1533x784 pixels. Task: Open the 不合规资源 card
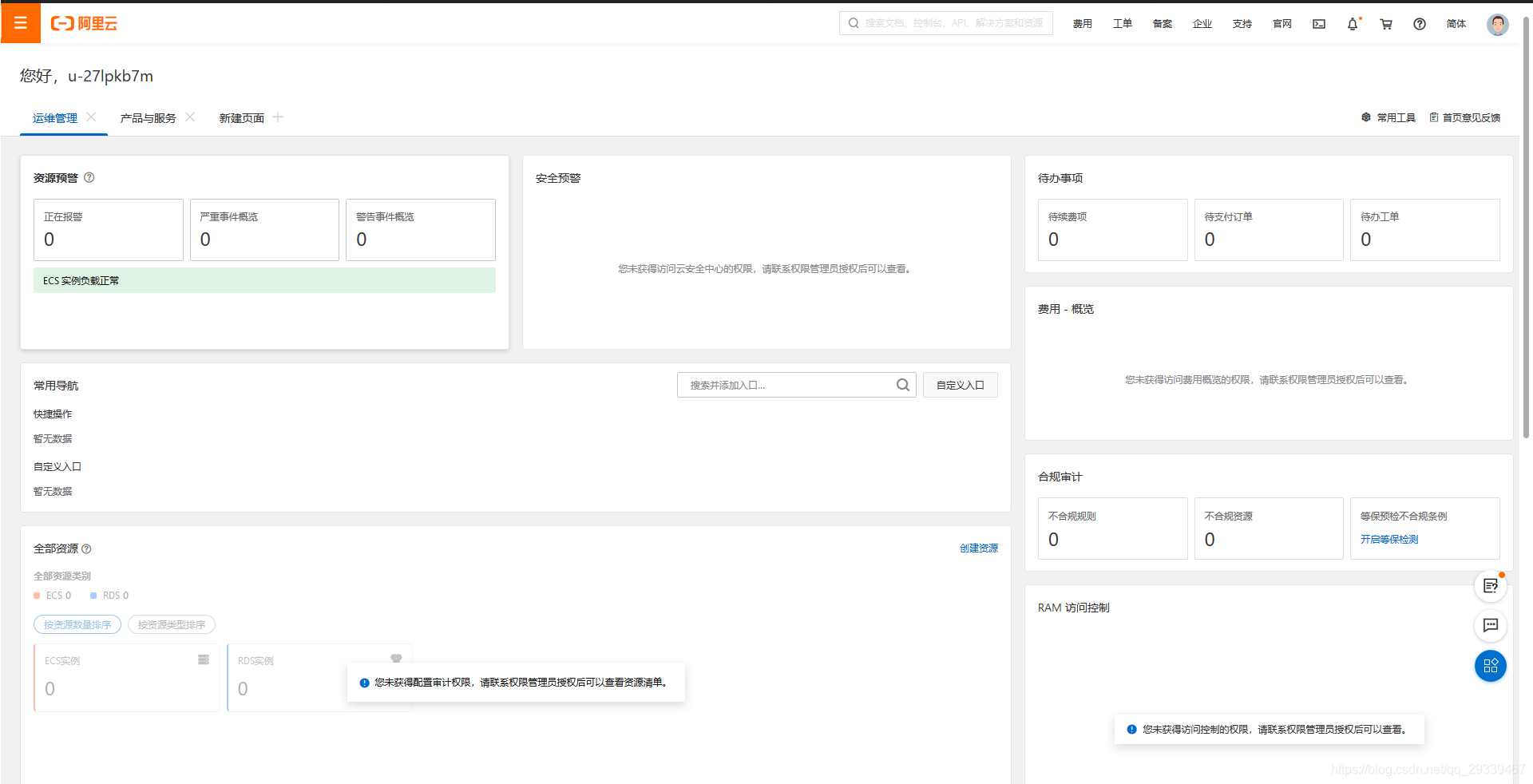point(1269,529)
